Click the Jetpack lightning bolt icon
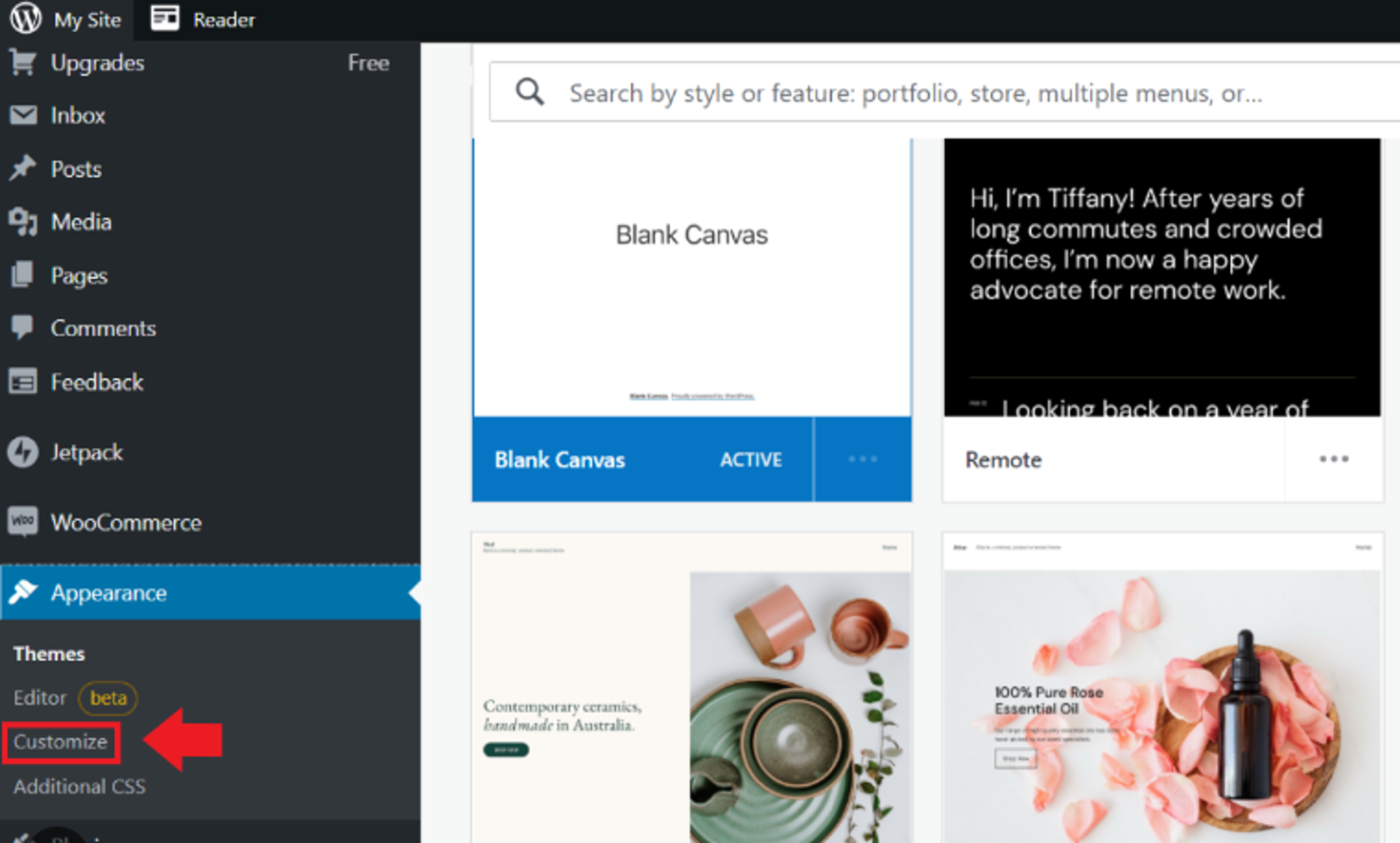1400x843 pixels. [23, 452]
